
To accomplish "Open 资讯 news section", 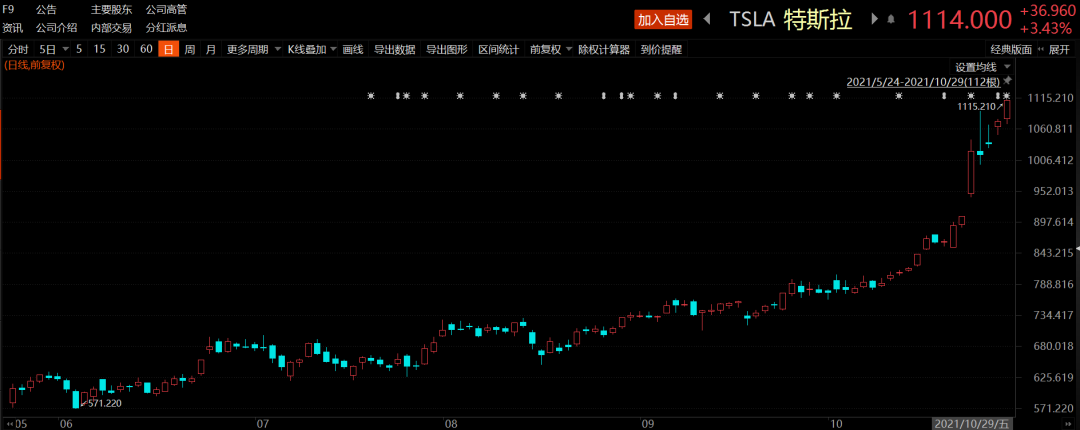I will click(12, 28).
